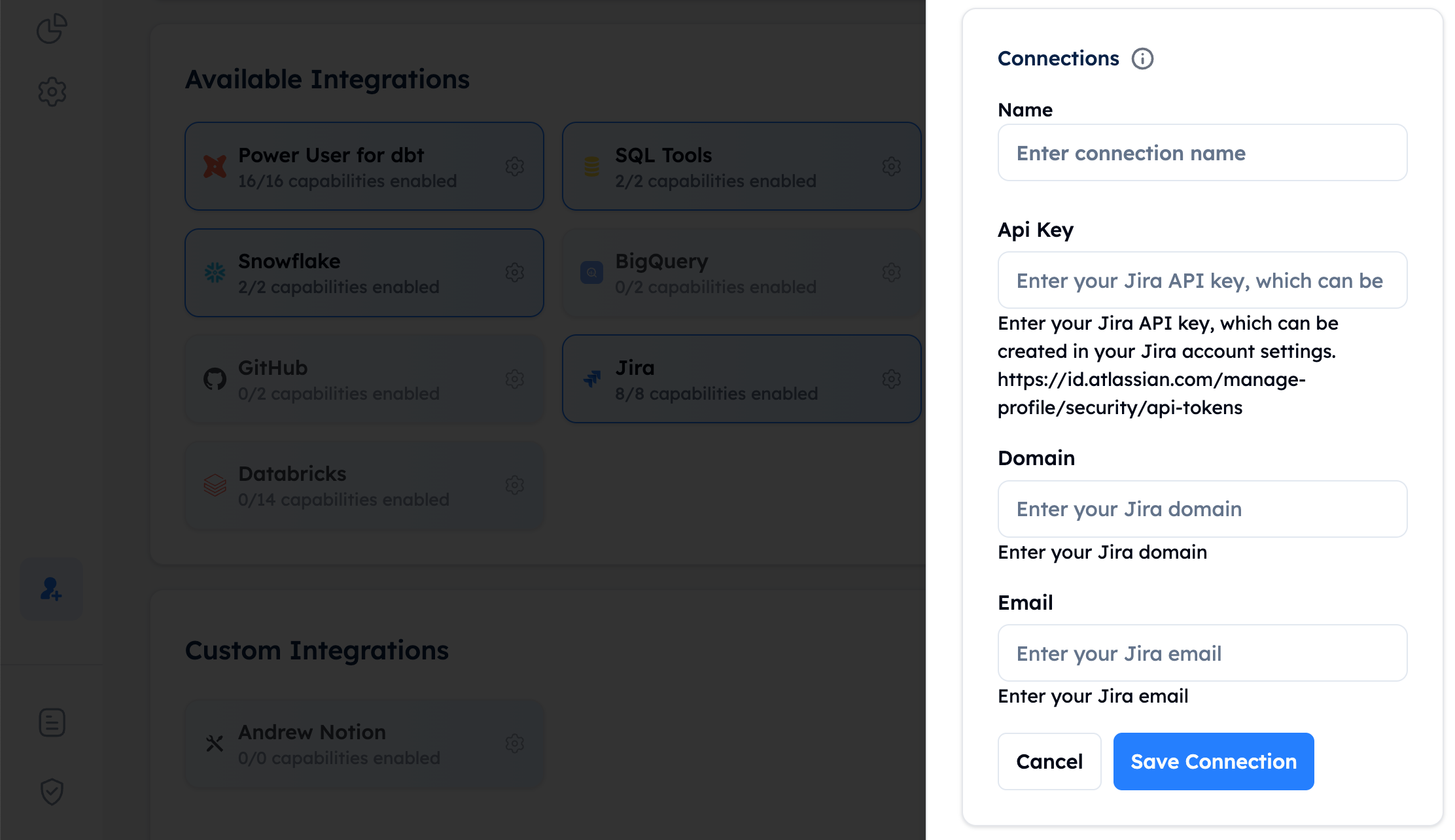Click the Atlassian api-tokens URL text
This screenshot has height=840, width=1455.
(1151, 393)
